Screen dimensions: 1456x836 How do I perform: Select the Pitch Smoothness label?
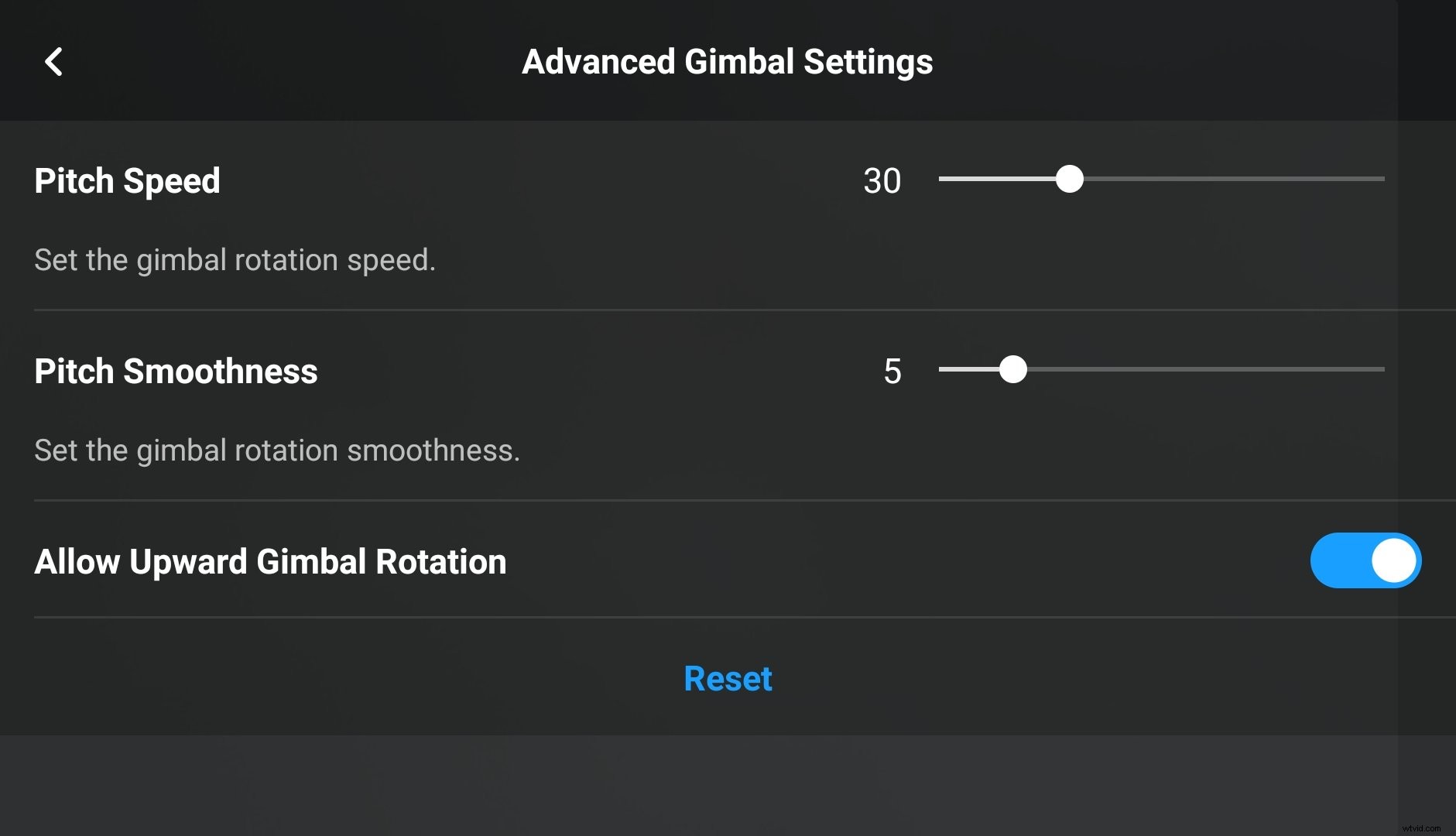pyautogui.click(x=176, y=372)
